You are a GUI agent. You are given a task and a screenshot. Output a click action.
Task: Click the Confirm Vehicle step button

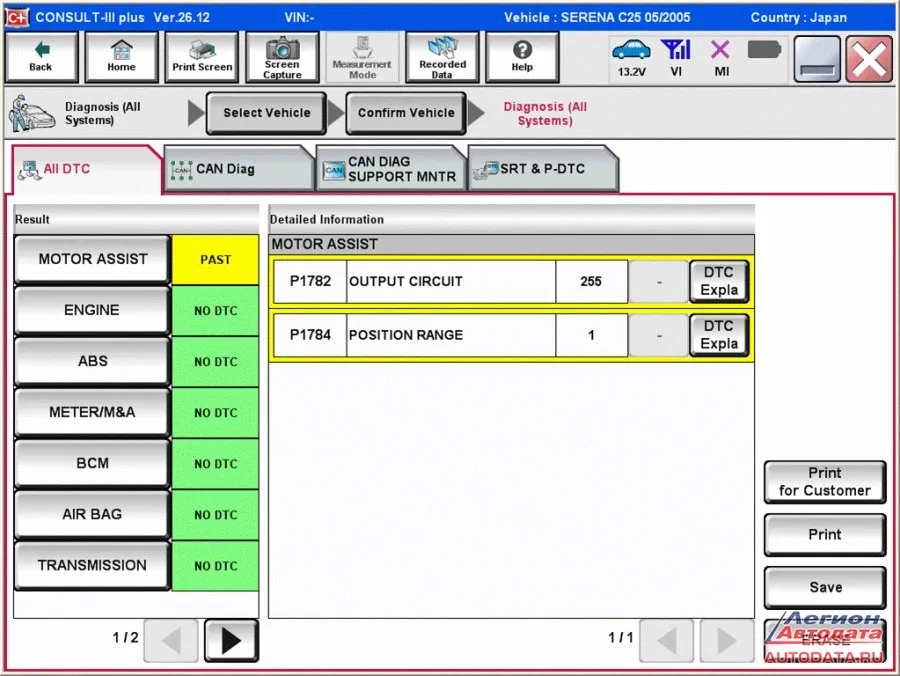point(406,113)
